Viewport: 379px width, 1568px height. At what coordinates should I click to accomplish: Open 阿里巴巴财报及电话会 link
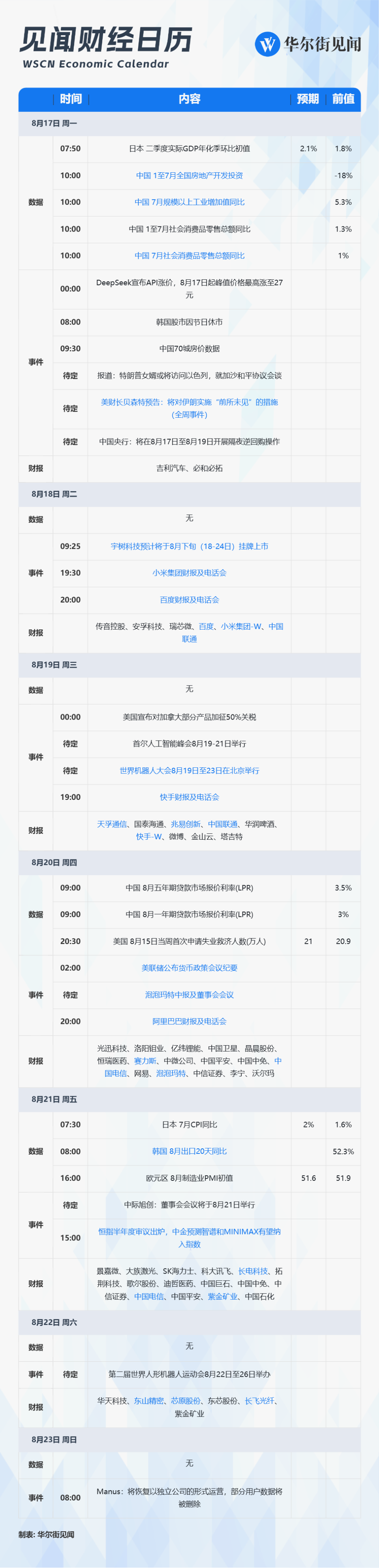(189, 1021)
